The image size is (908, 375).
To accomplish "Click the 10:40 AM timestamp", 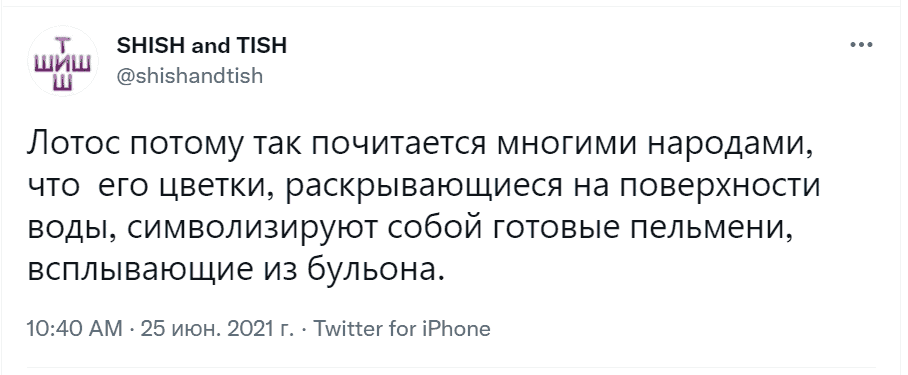I will (x=75, y=329).
